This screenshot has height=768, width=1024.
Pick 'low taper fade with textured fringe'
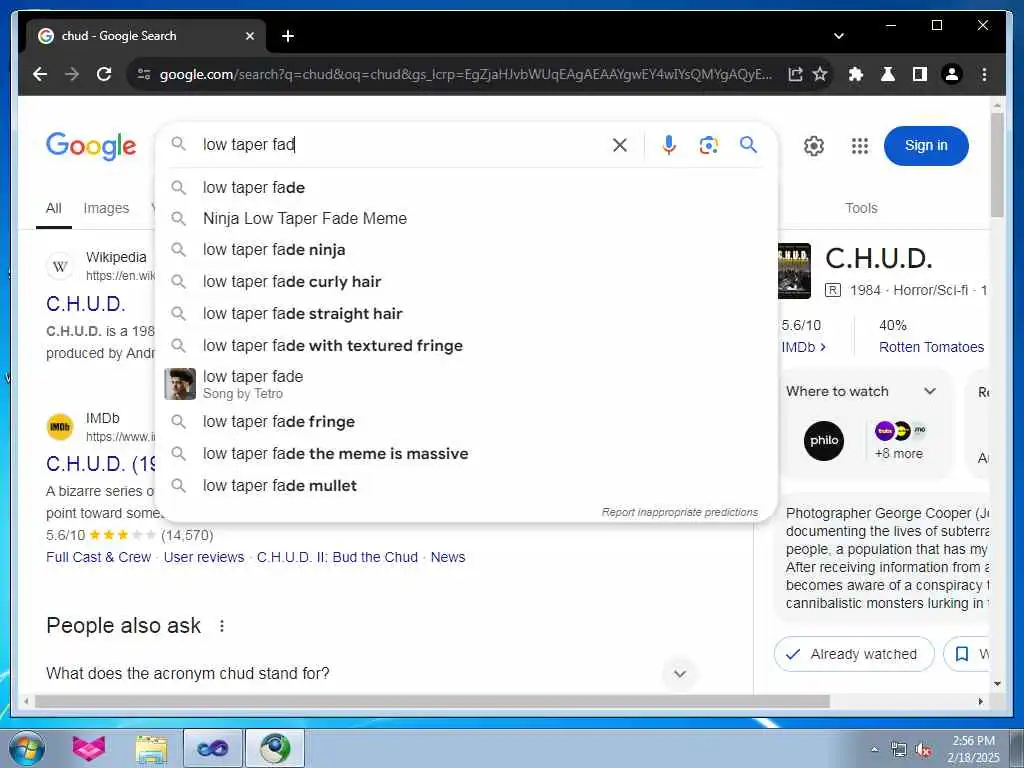pyautogui.click(x=466, y=345)
